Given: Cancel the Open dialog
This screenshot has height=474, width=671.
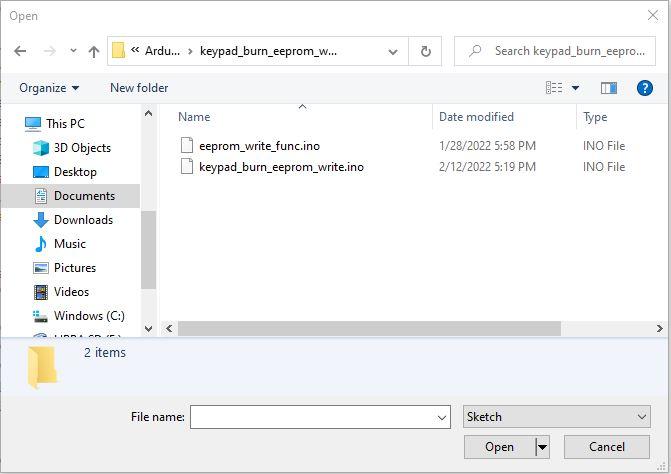Looking at the screenshot, I should coord(607,447).
